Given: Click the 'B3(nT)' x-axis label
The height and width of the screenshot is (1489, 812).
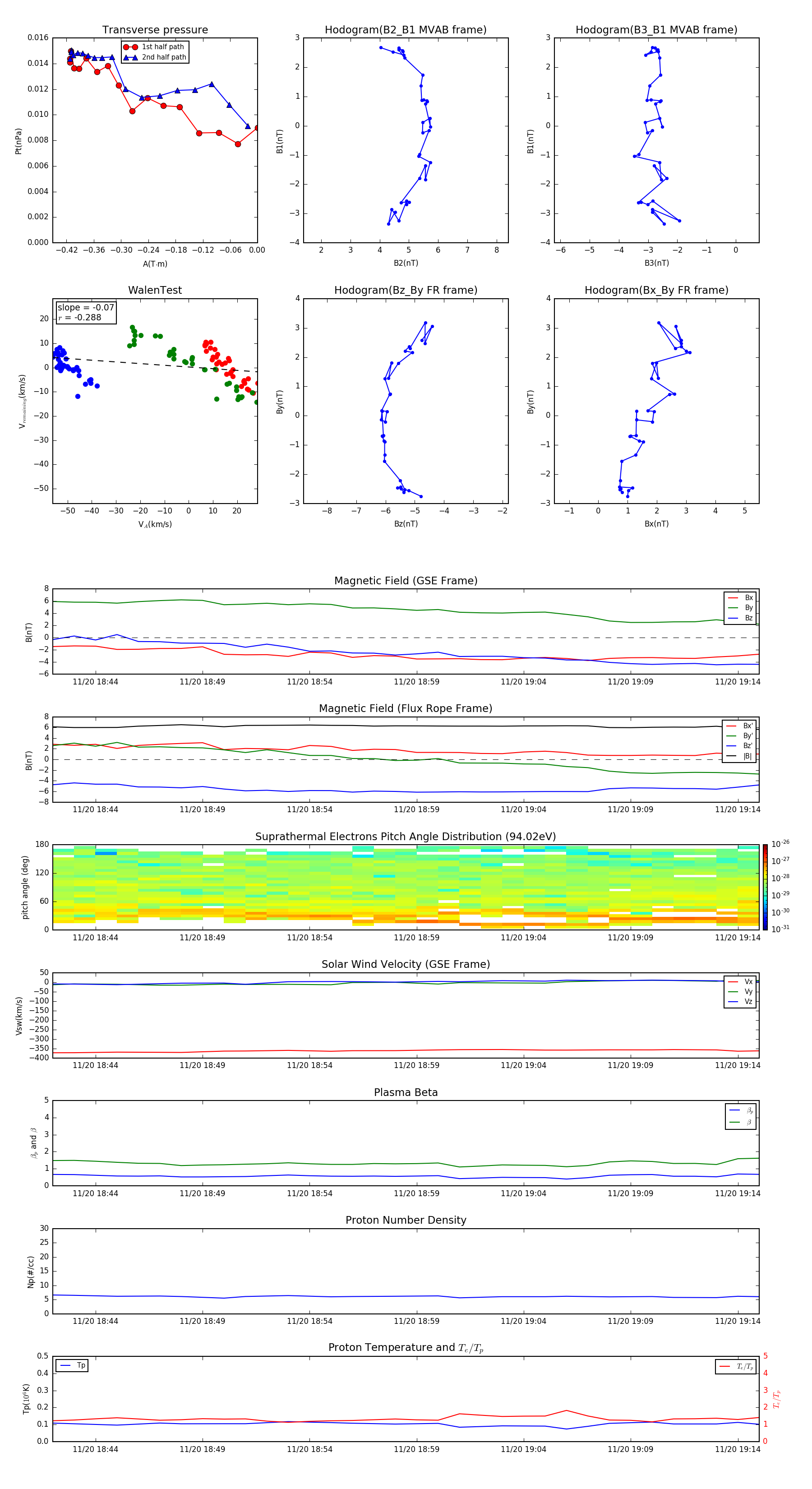Looking at the screenshot, I should 656,264.
